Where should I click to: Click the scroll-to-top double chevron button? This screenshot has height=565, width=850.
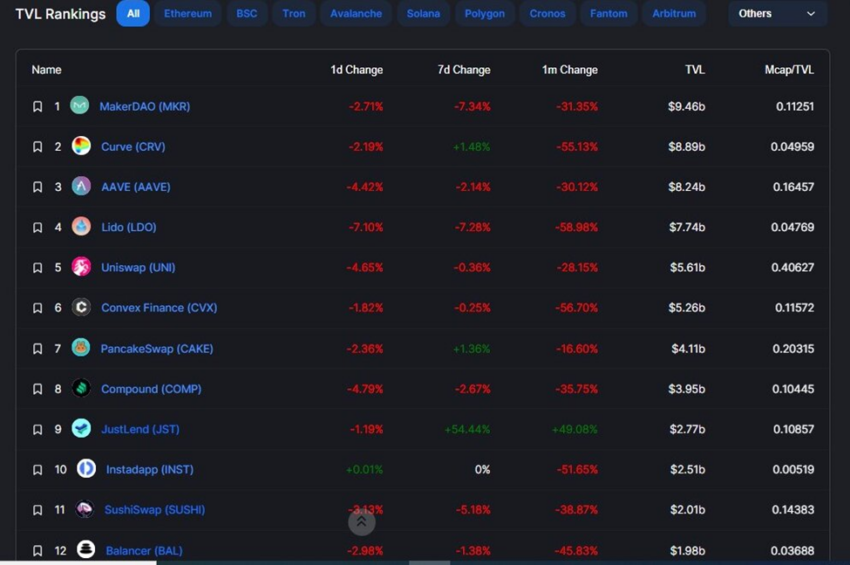coord(362,522)
